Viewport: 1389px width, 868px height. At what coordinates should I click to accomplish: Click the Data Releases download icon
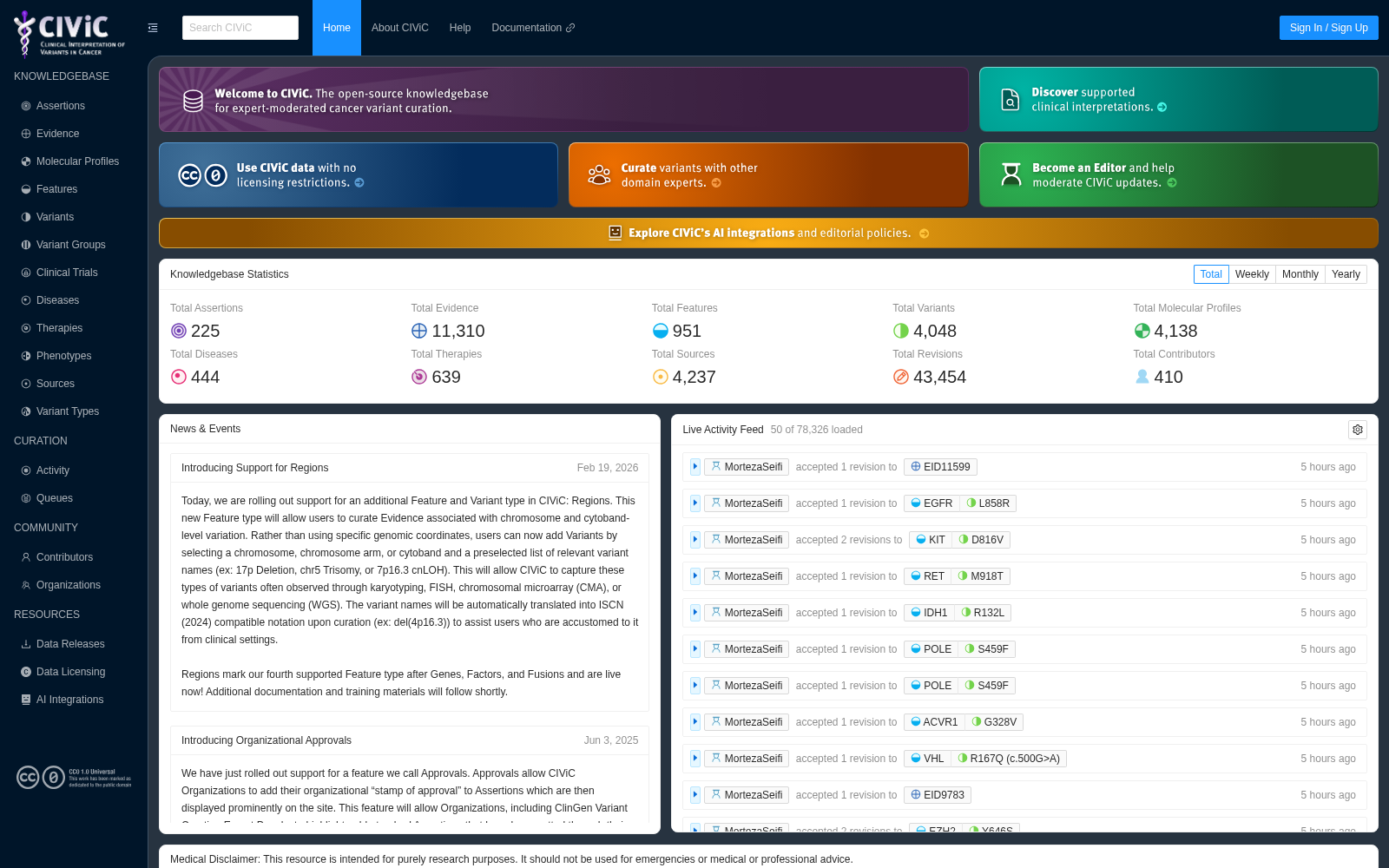pos(26,644)
